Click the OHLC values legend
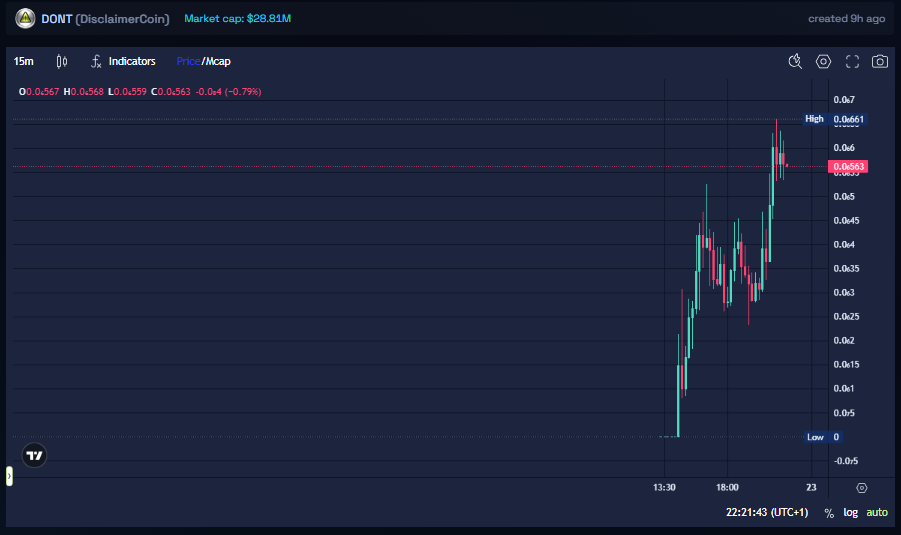 [140, 92]
